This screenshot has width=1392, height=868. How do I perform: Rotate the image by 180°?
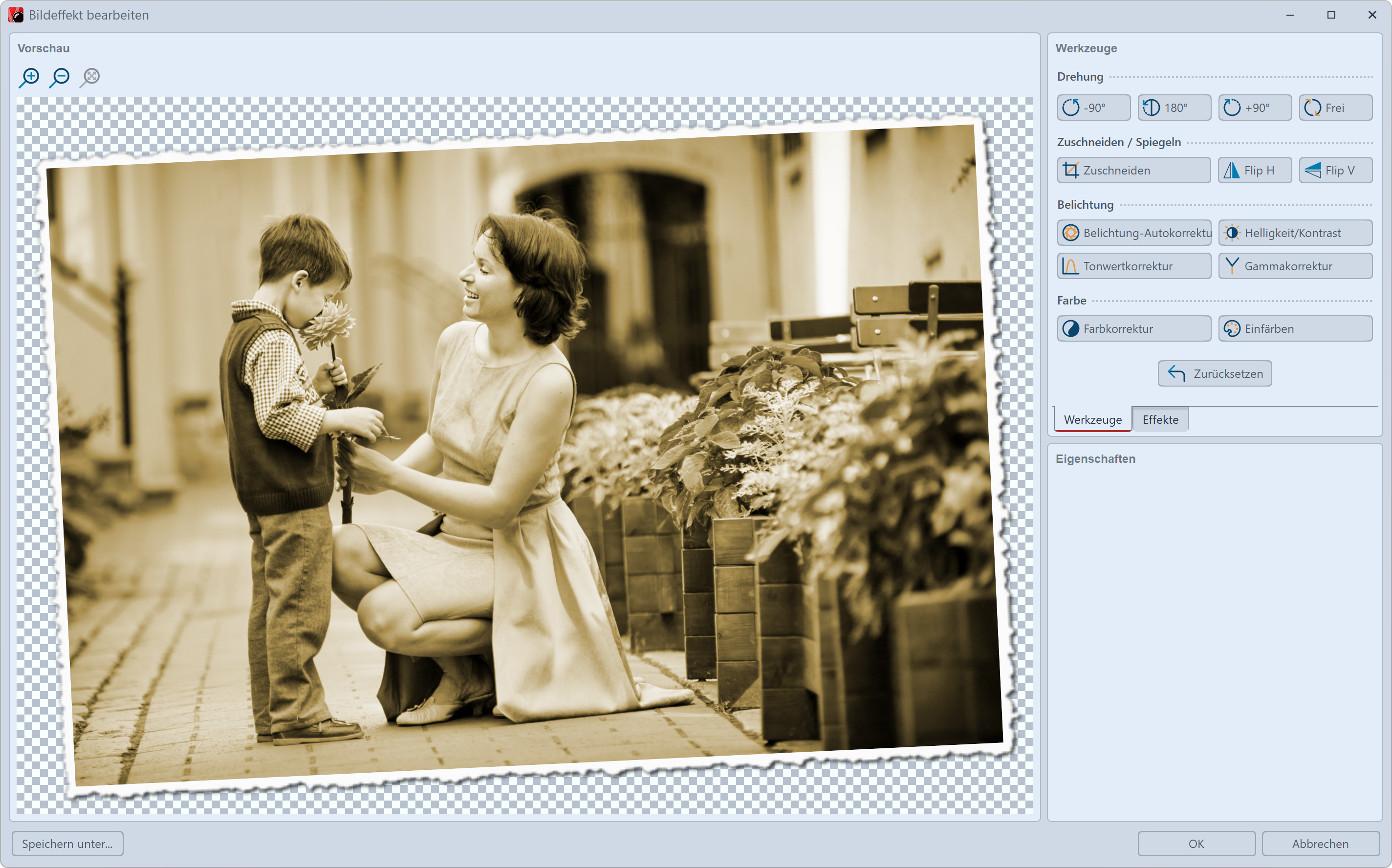pyautogui.click(x=1174, y=108)
